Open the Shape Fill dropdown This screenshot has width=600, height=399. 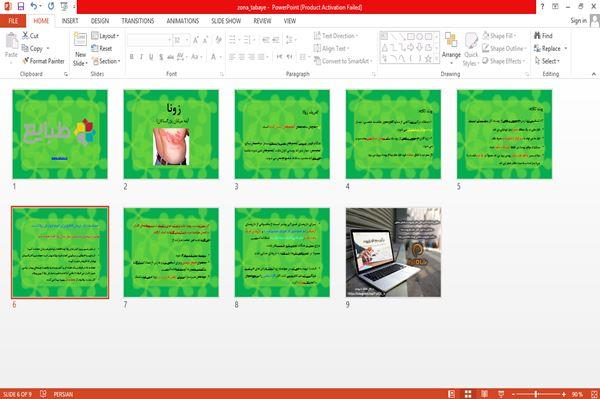[x=499, y=36]
